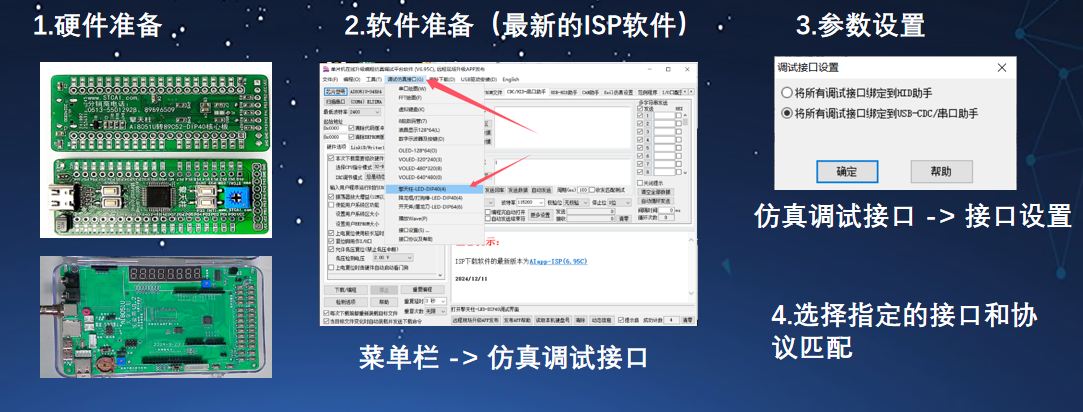Select 擎天柱-LED-DIP40(4) menu entry
This screenshot has height=412, width=1083.
pos(434,189)
